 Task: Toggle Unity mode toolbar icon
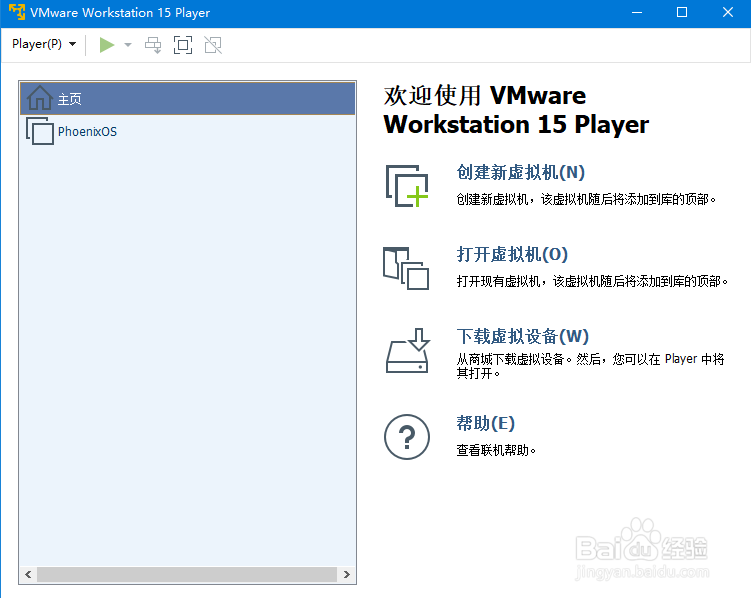coord(213,45)
